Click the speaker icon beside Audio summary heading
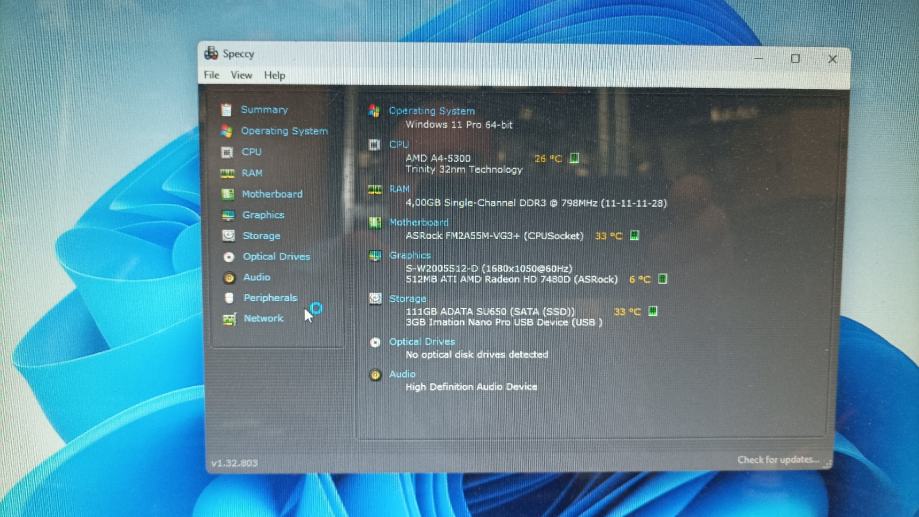The width and height of the screenshot is (919, 517). [x=375, y=375]
